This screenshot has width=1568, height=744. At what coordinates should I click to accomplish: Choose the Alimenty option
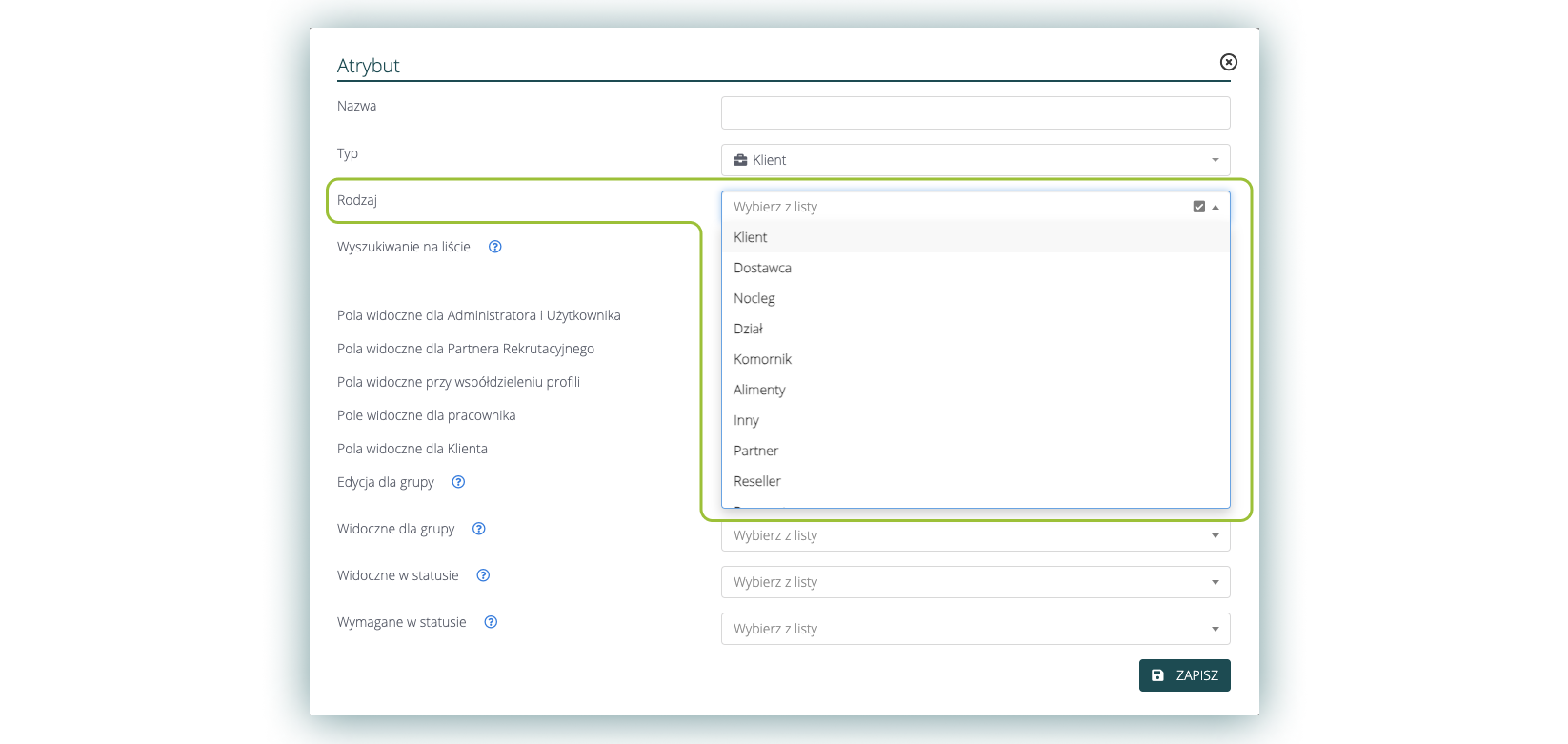[759, 390]
